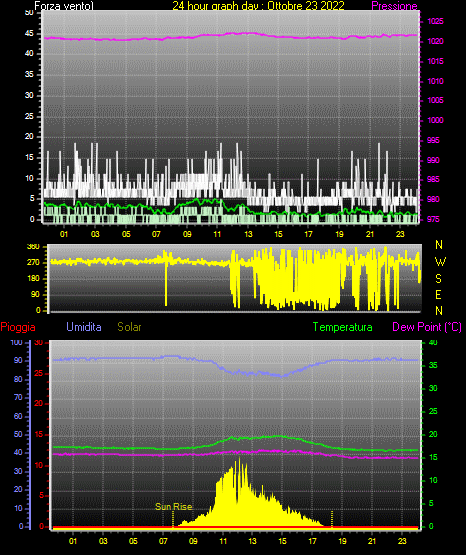Click the green 'Temperatura' legend label
The width and height of the screenshot is (466, 555).
point(343,327)
